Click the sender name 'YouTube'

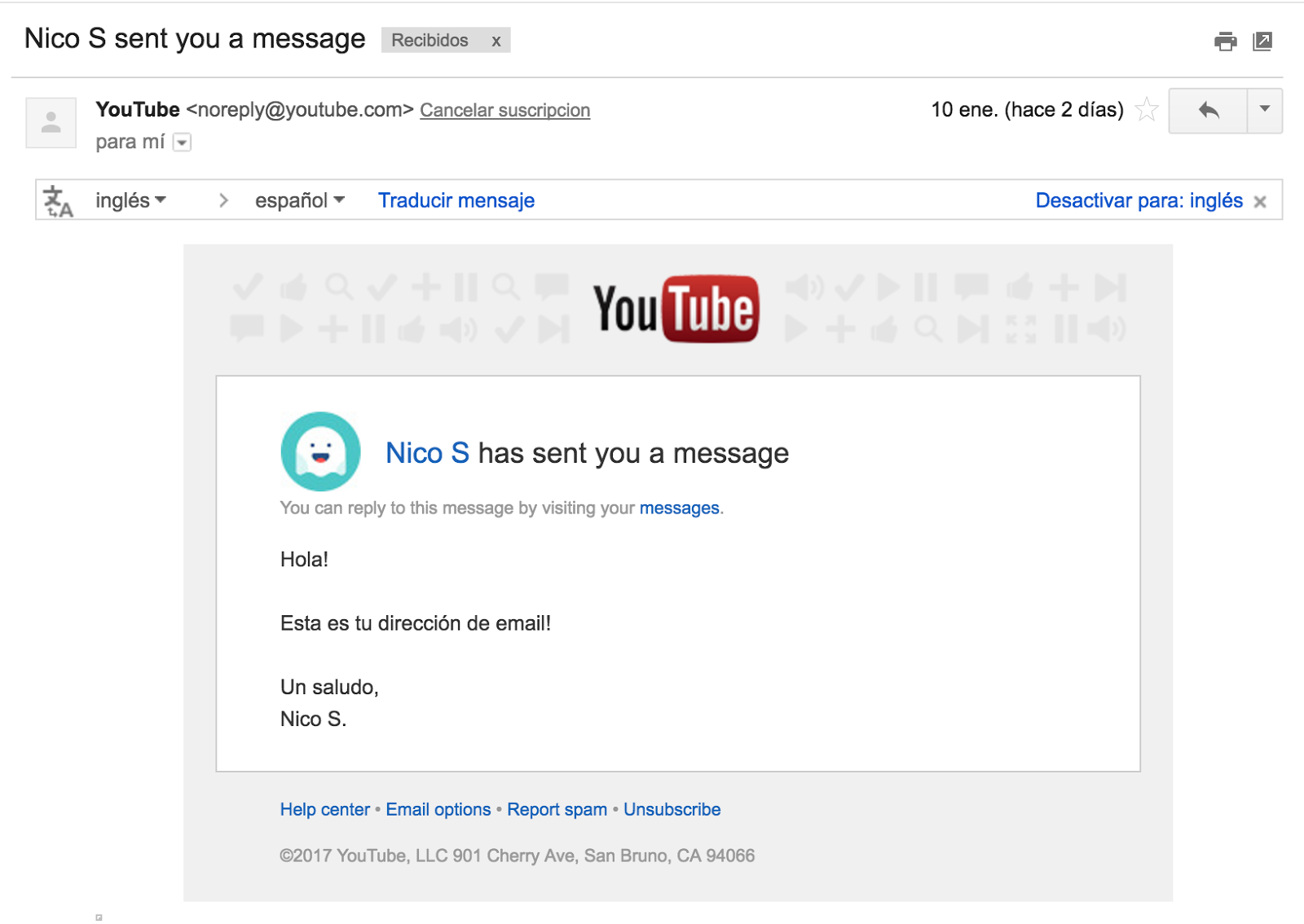138,110
